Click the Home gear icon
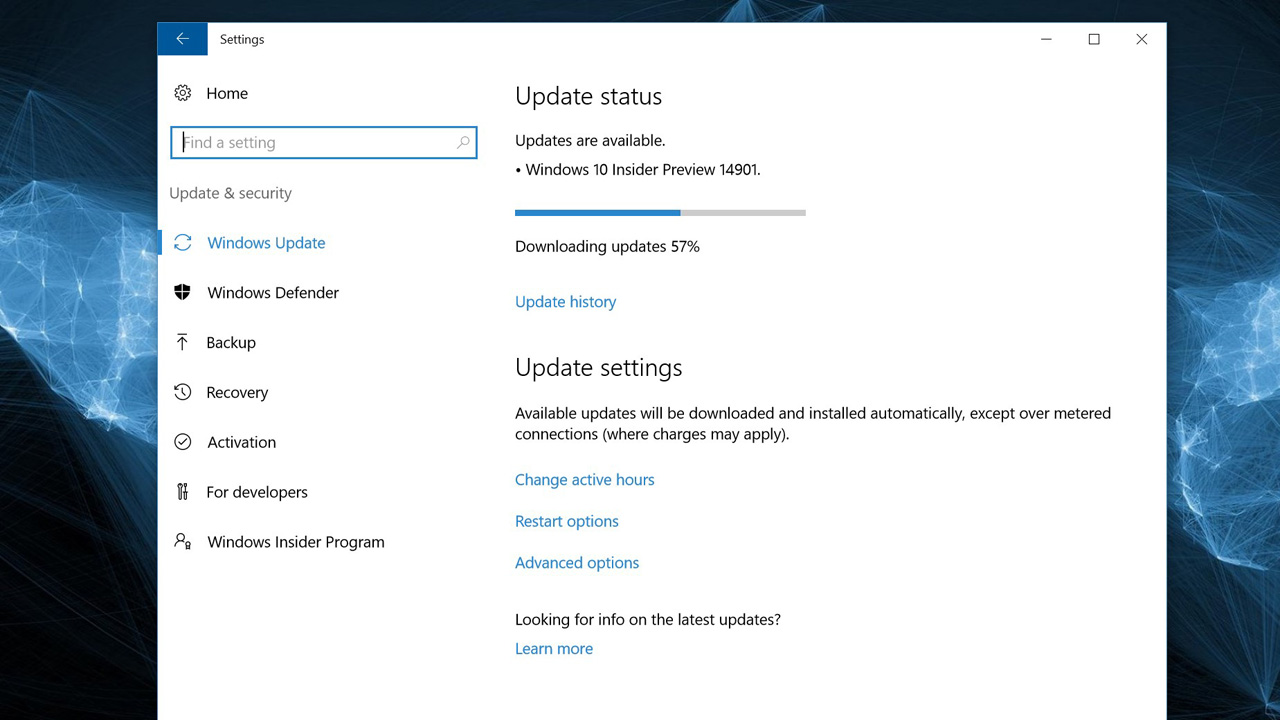 [183, 92]
